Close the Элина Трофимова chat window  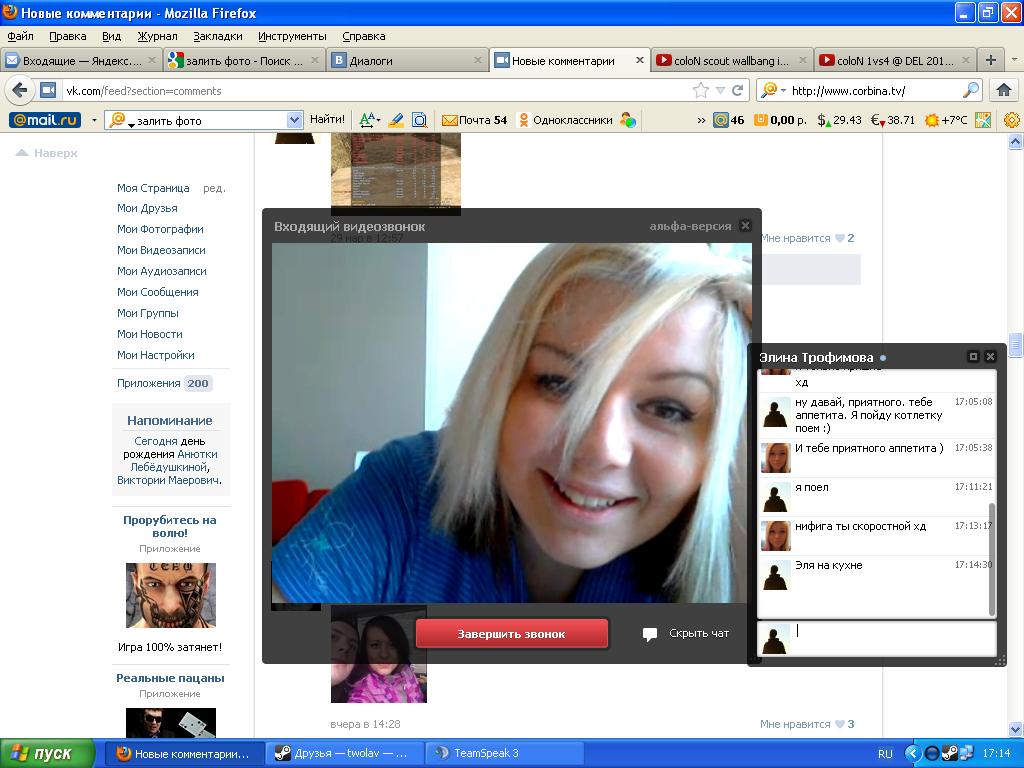990,357
